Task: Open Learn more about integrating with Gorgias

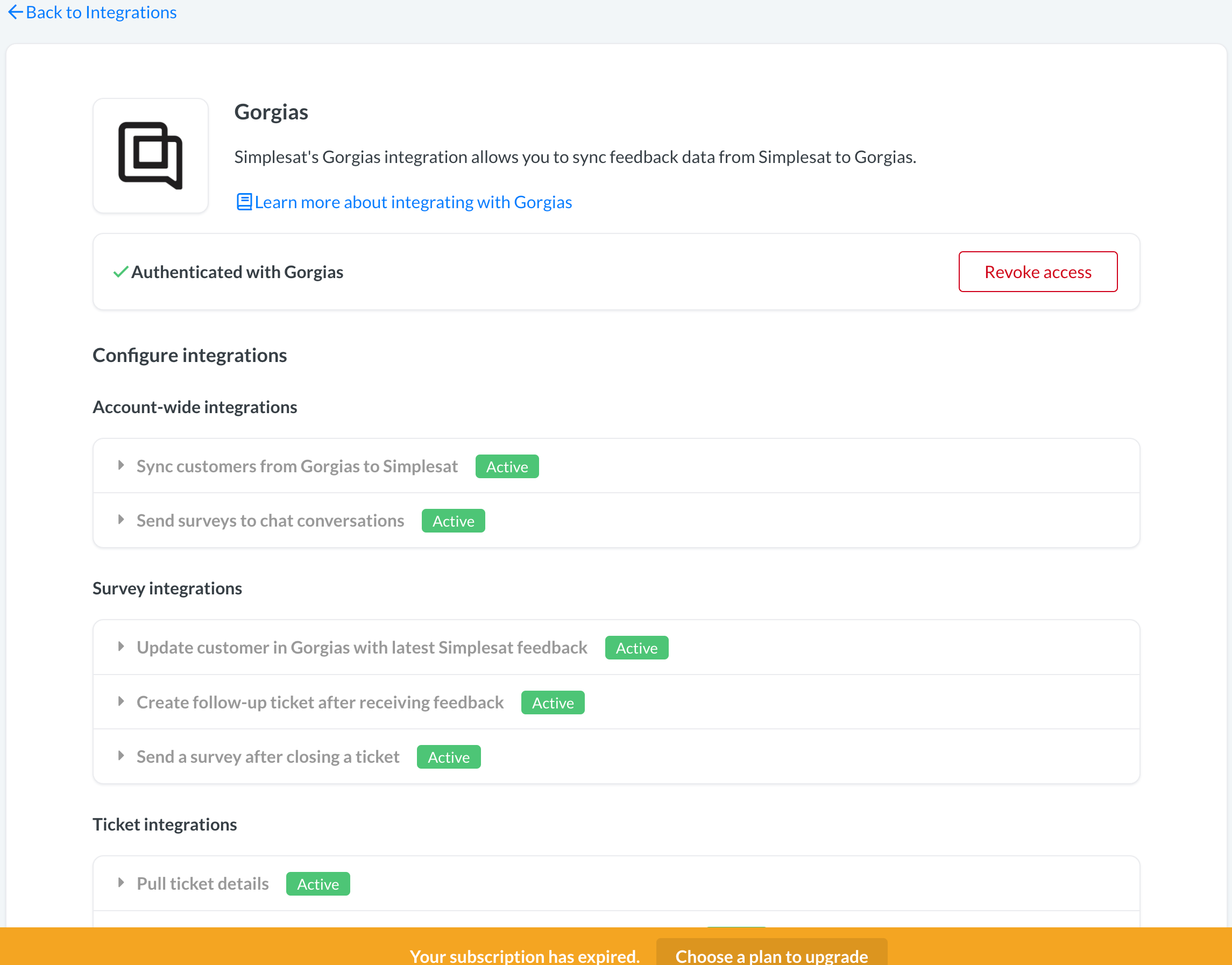Action: coord(413,202)
